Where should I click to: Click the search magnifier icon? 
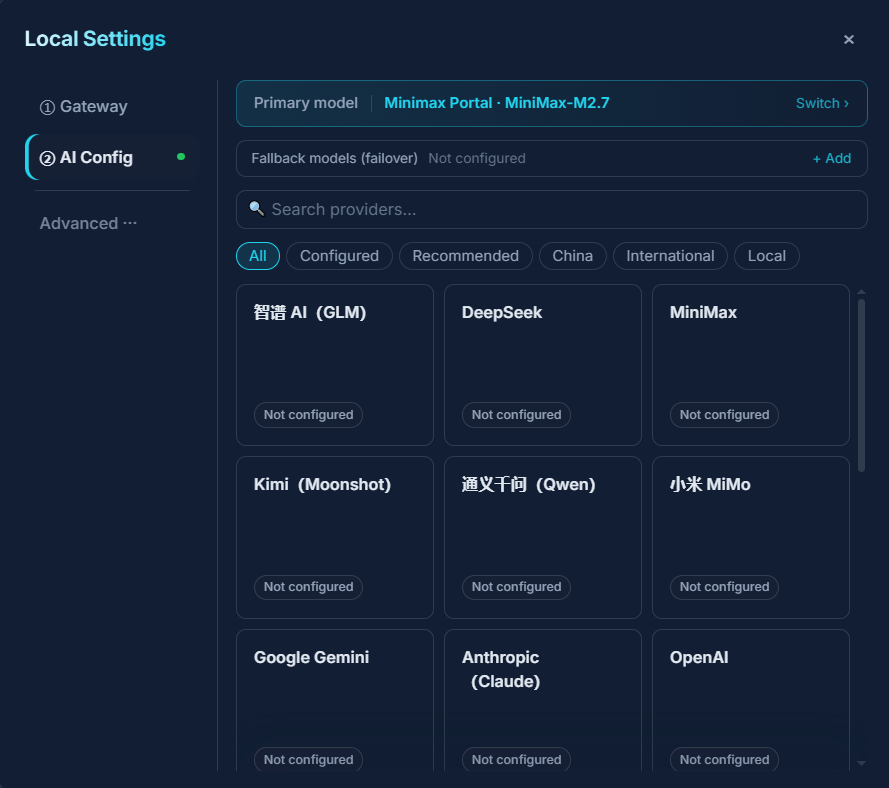[x=257, y=208]
